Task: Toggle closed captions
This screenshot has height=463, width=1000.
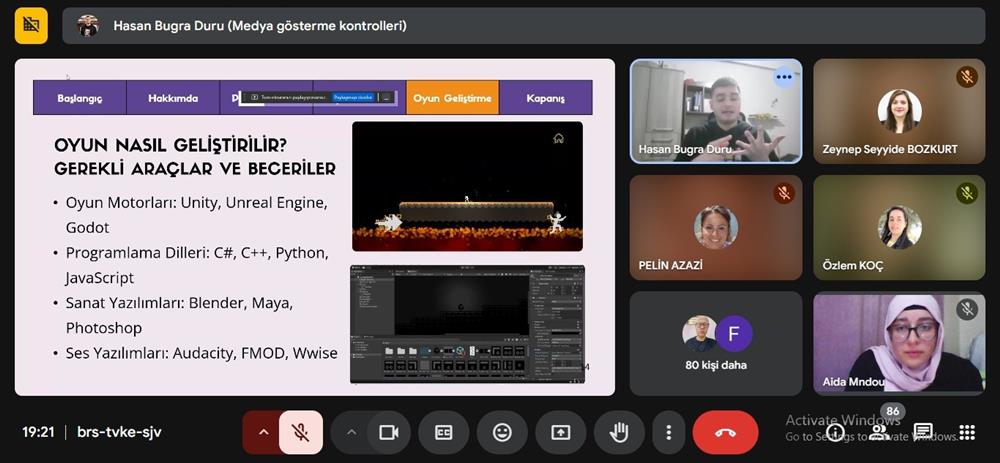Action: tap(443, 432)
